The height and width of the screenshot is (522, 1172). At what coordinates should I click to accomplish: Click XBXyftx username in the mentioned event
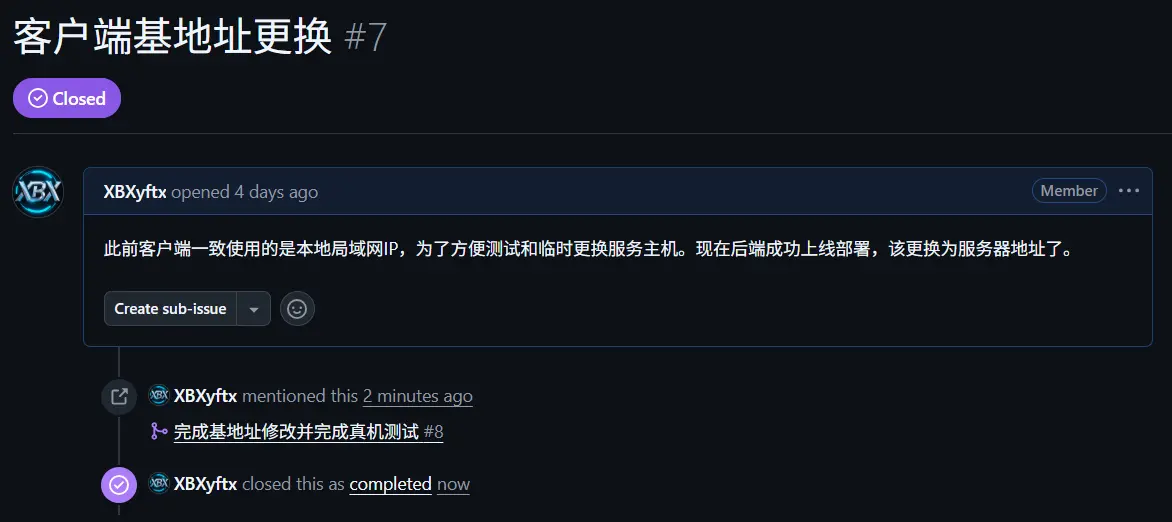206,396
